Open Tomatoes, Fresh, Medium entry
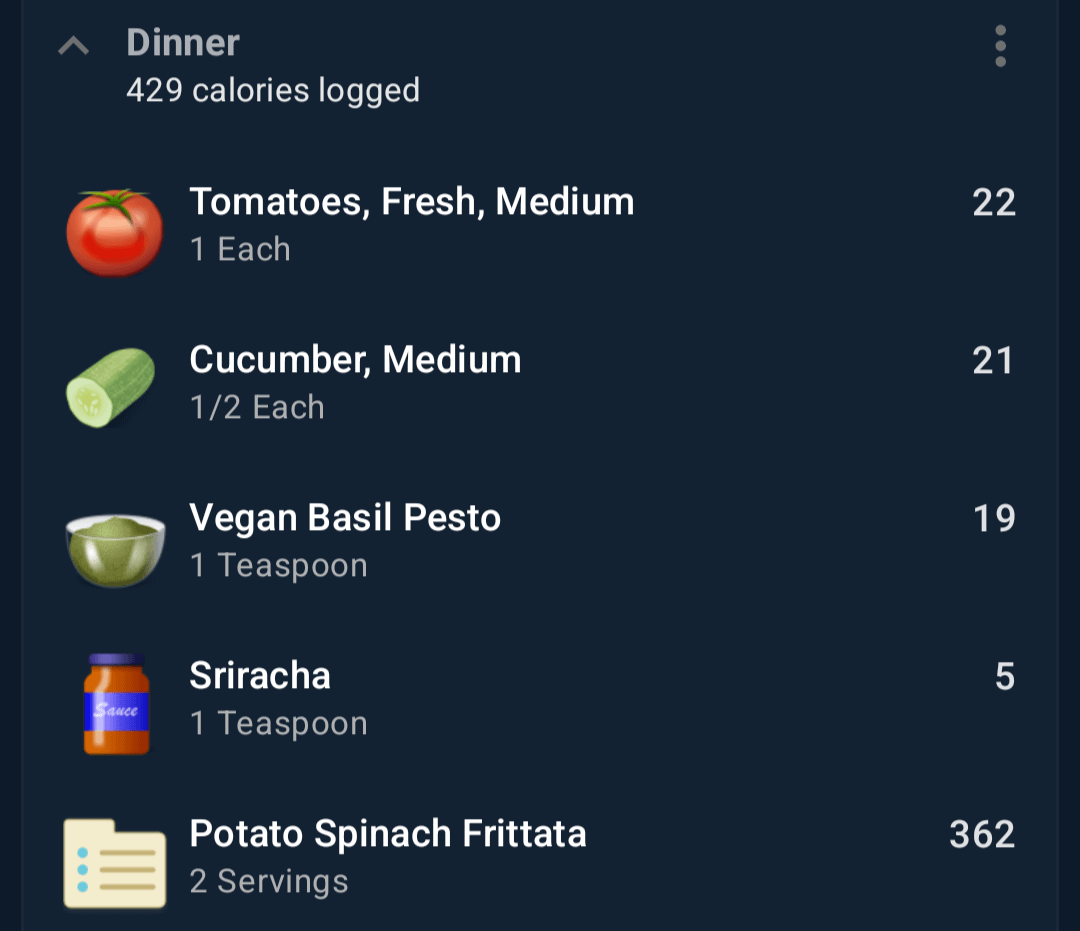Viewport: 1080px width, 931px height. point(540,226)
